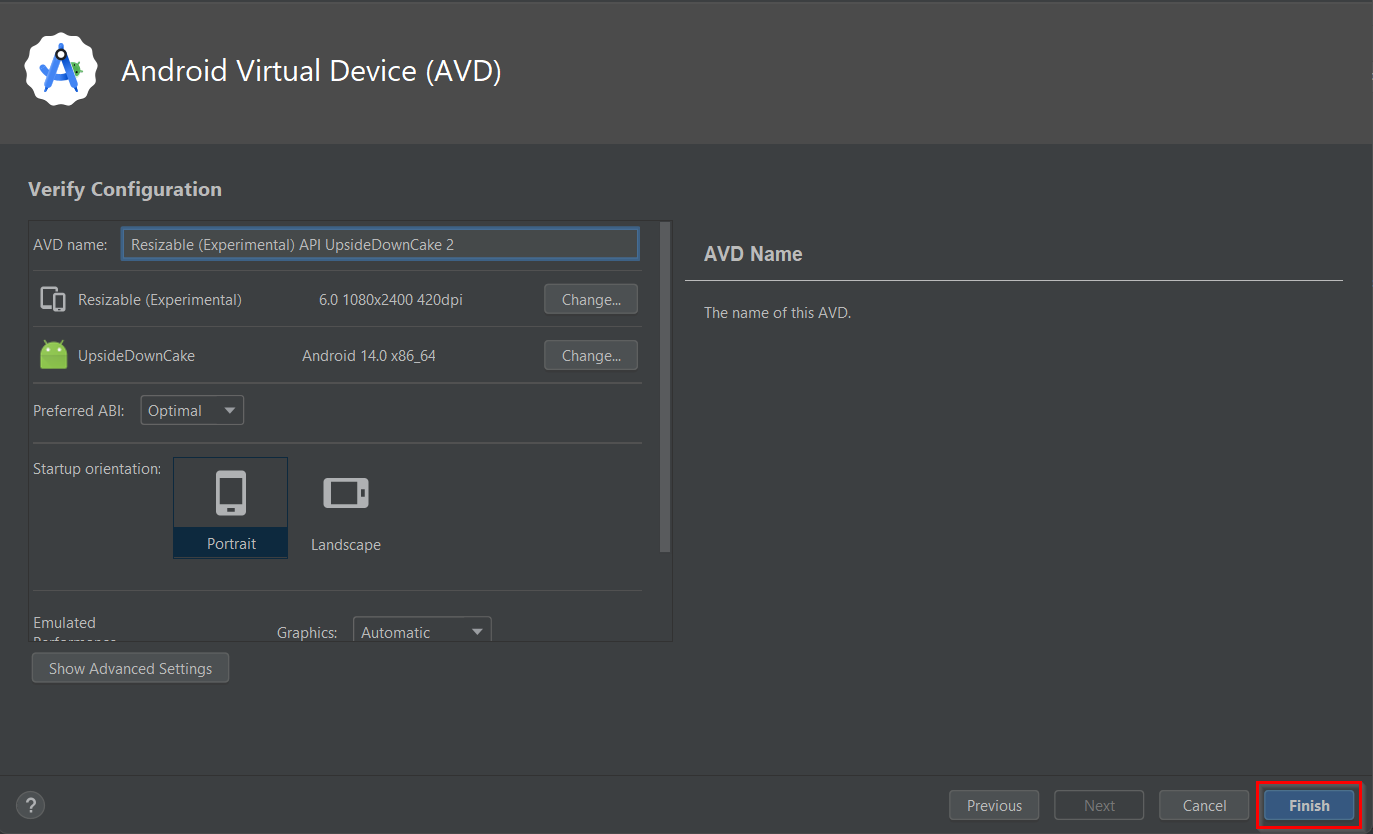Select Portrait startup orientation
Image resolution: width=1373 pixels, height=834 pixels.
(x=231, y=508)
